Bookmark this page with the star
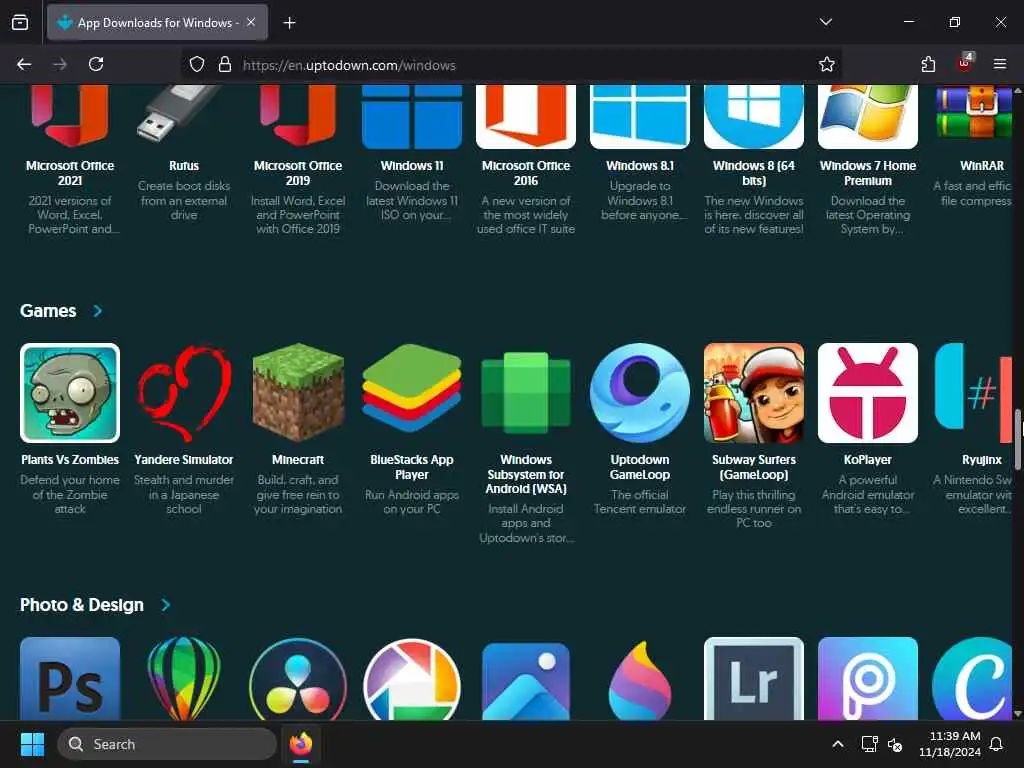 pos(826,64)
